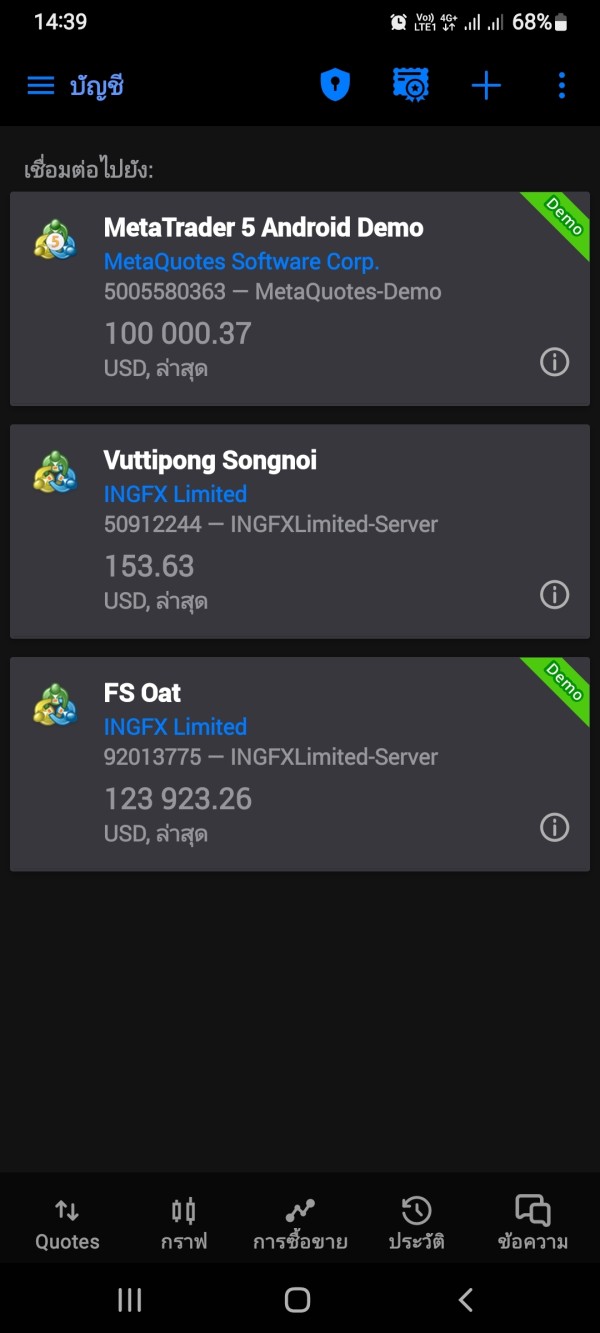The width and height of the screenshot is (600, 1333).
Task: Open the ประวัติ history tab
Action: point(416,1224)
